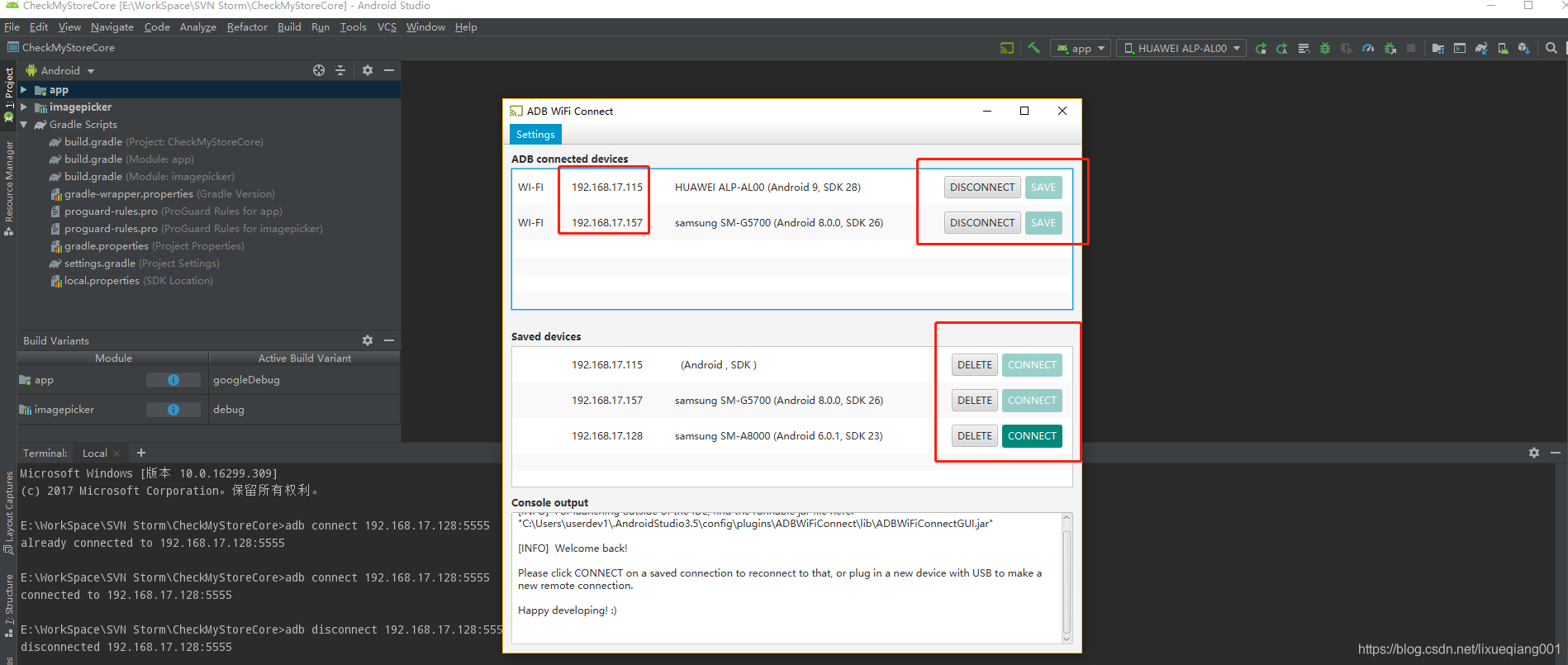1568x665 pixels.
Task: Click info icon for imagepicker module
Action: pyautogui.click(x=173, y=410)
